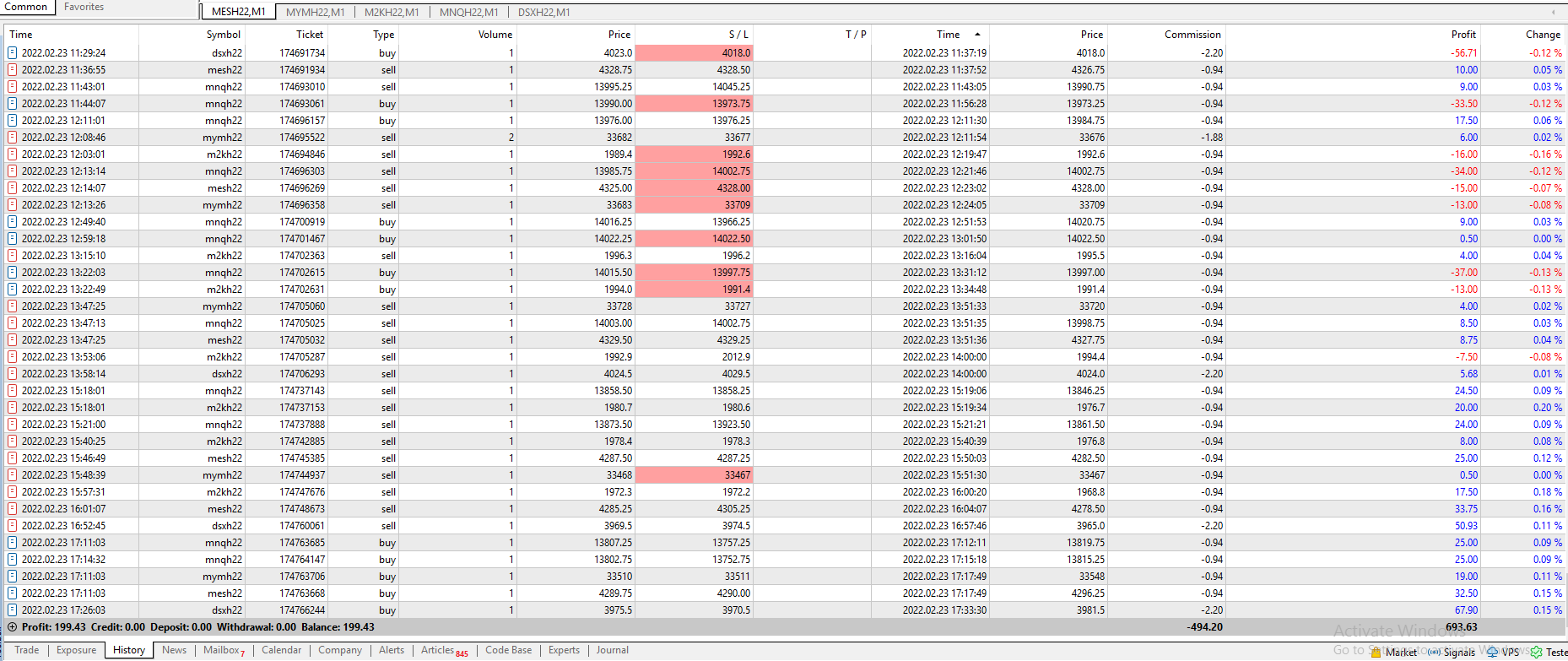Click row icon for ticket 174766244
The width and height of the screenshot is (1568, 661).
pyautogui.click(x=13, y=610)
